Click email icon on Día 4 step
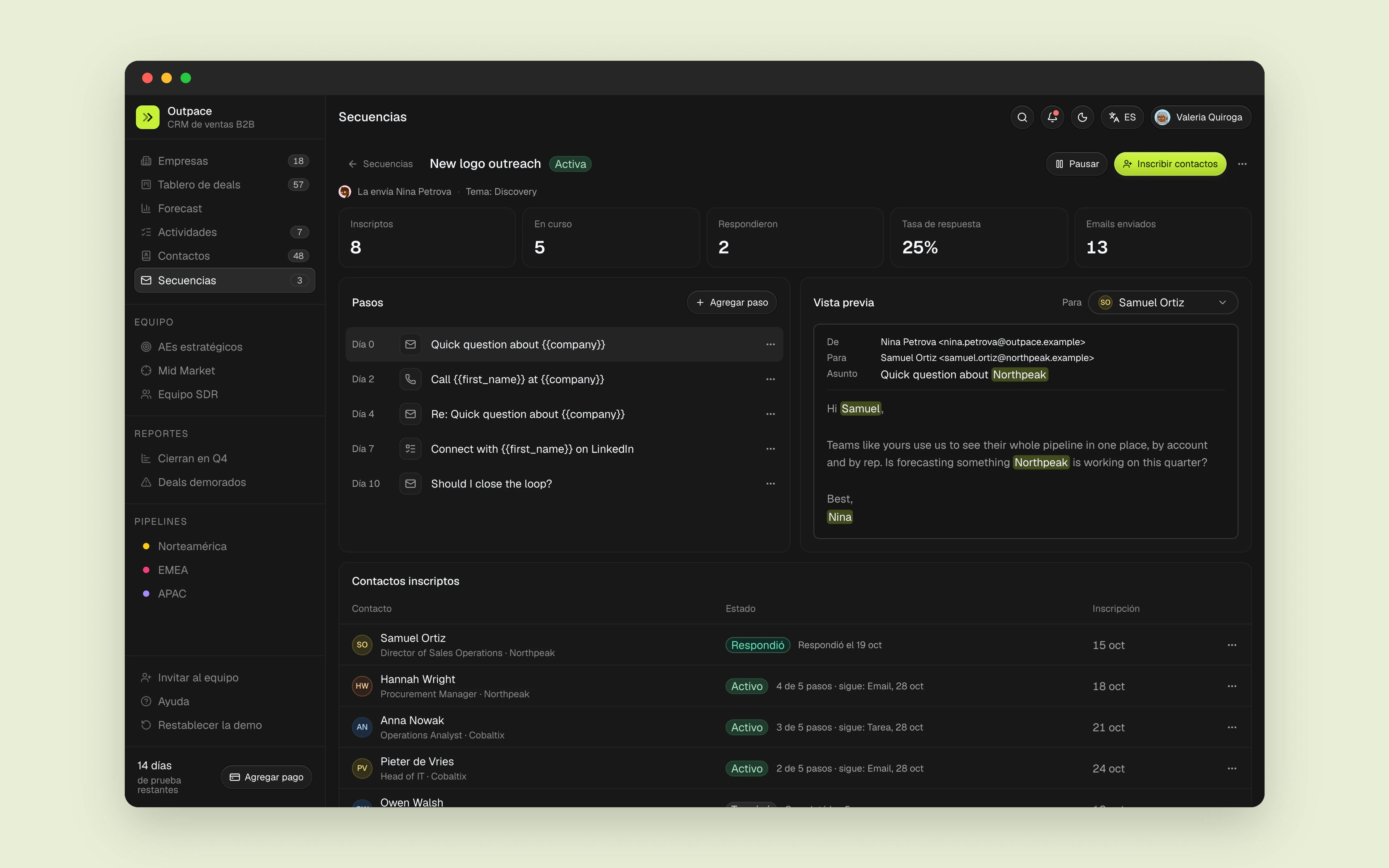The height and width of the screenshot is (868, 1389). (x=411, y=414)
